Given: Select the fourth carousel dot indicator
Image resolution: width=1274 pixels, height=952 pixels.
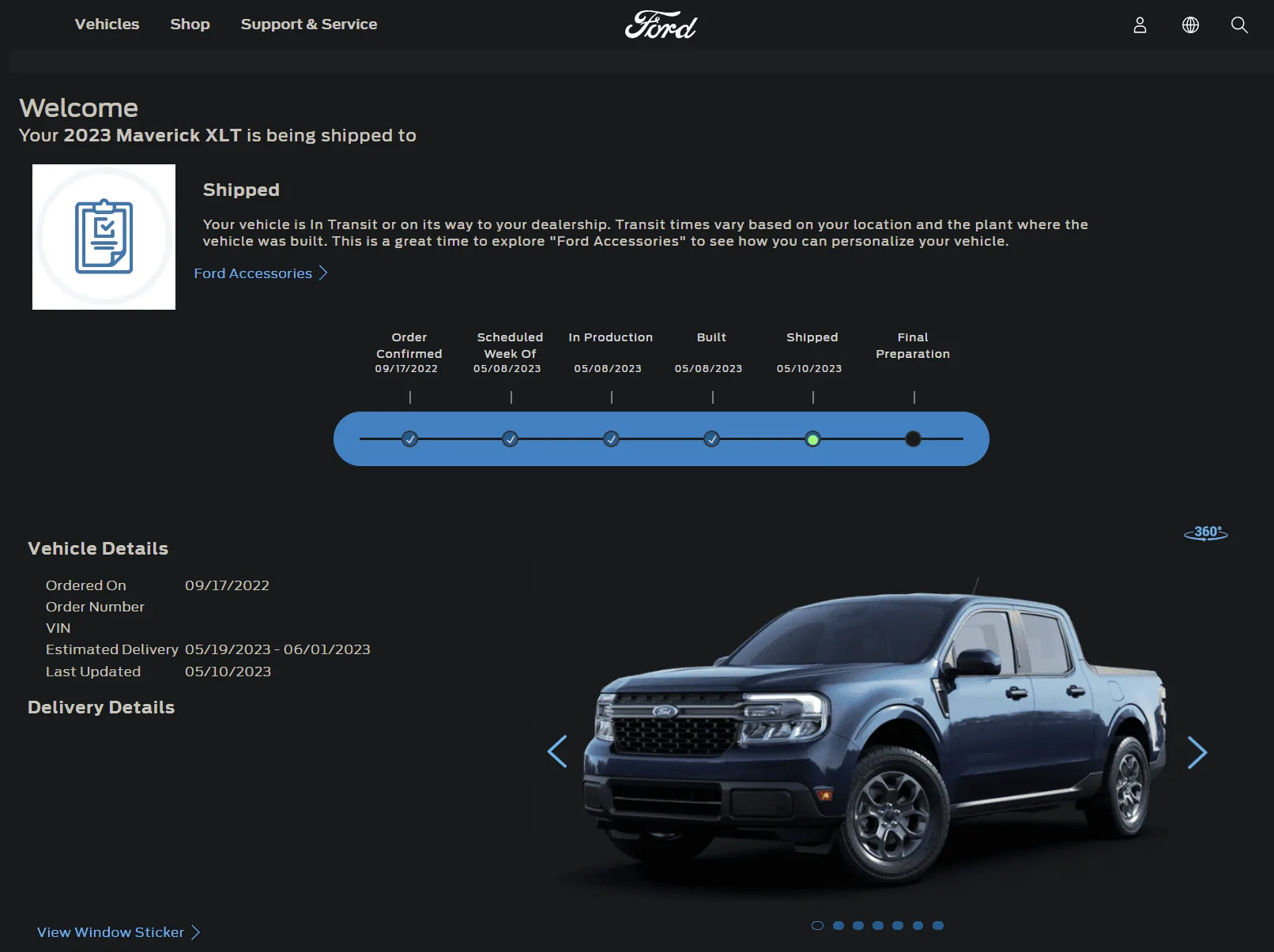Looking at the screenshot, I should [x=878, y=926].
